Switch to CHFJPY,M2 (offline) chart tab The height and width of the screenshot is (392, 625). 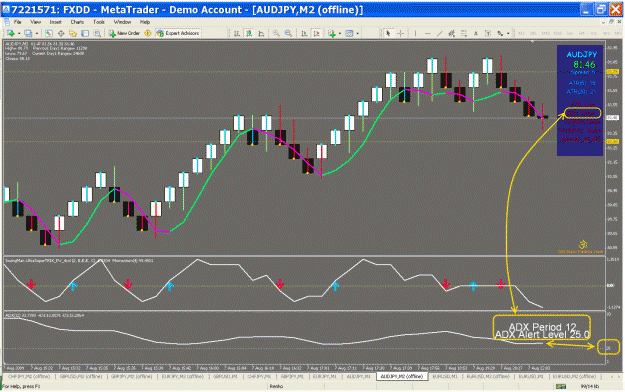coord(29,376)
